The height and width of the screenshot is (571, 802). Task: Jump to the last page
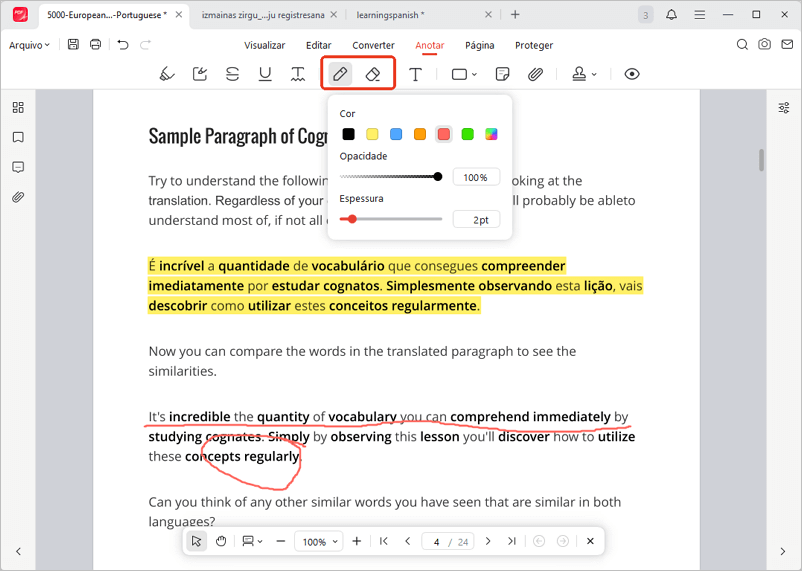[x=511, y=541]
